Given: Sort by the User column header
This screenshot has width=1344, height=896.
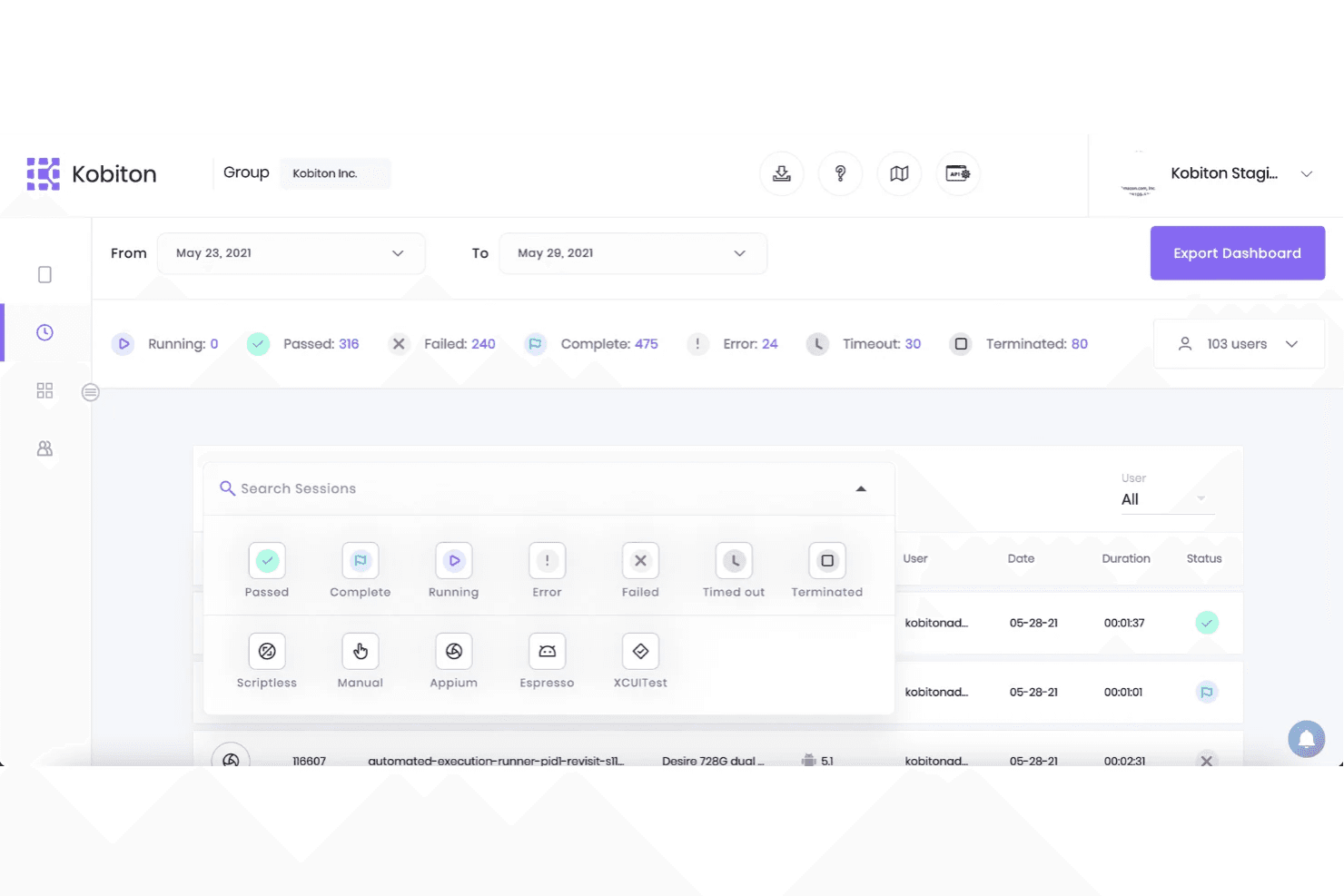Looking at the screenshot, I should click(915, 558).
